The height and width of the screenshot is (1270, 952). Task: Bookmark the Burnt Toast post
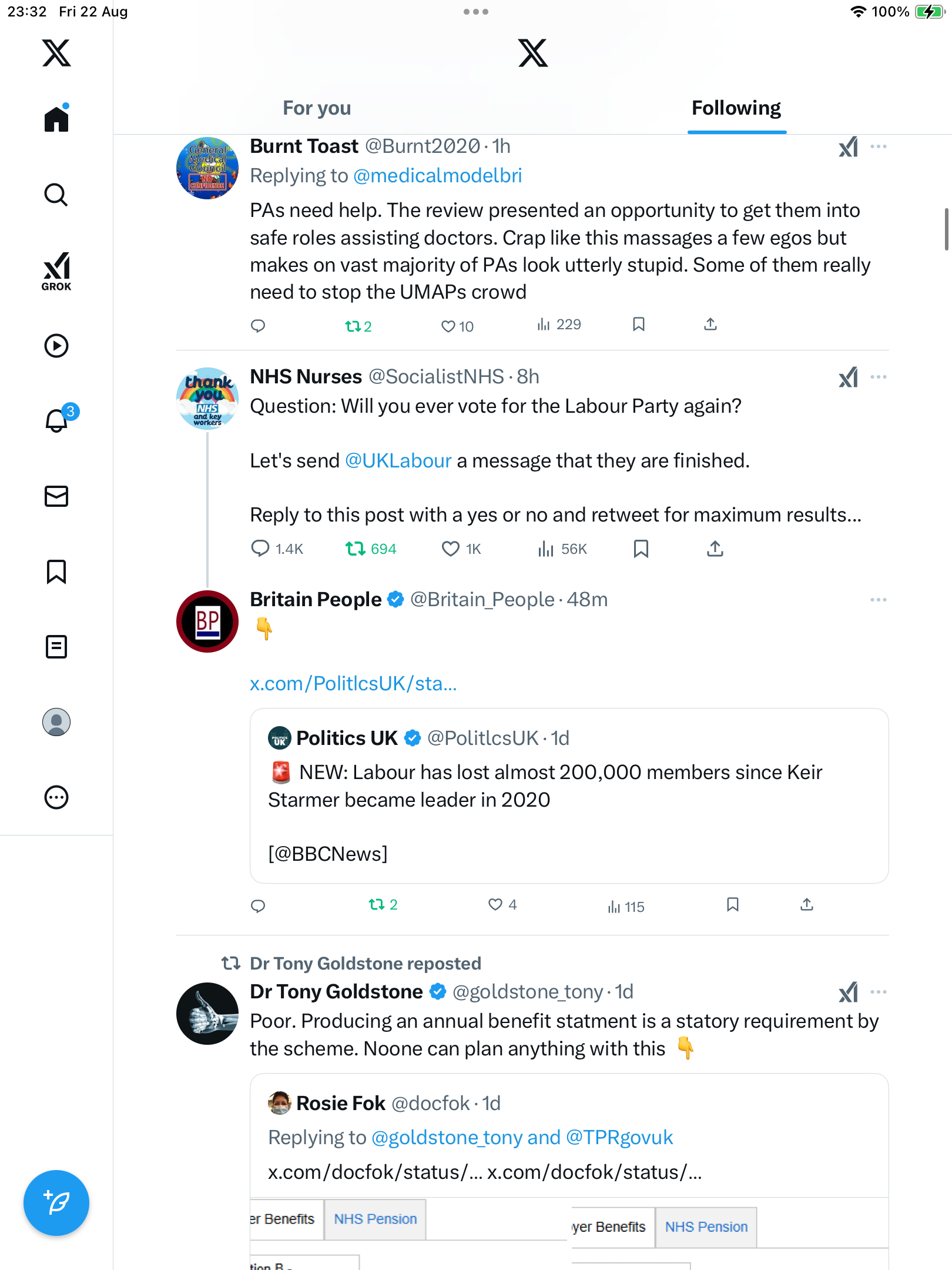[639, 325]
